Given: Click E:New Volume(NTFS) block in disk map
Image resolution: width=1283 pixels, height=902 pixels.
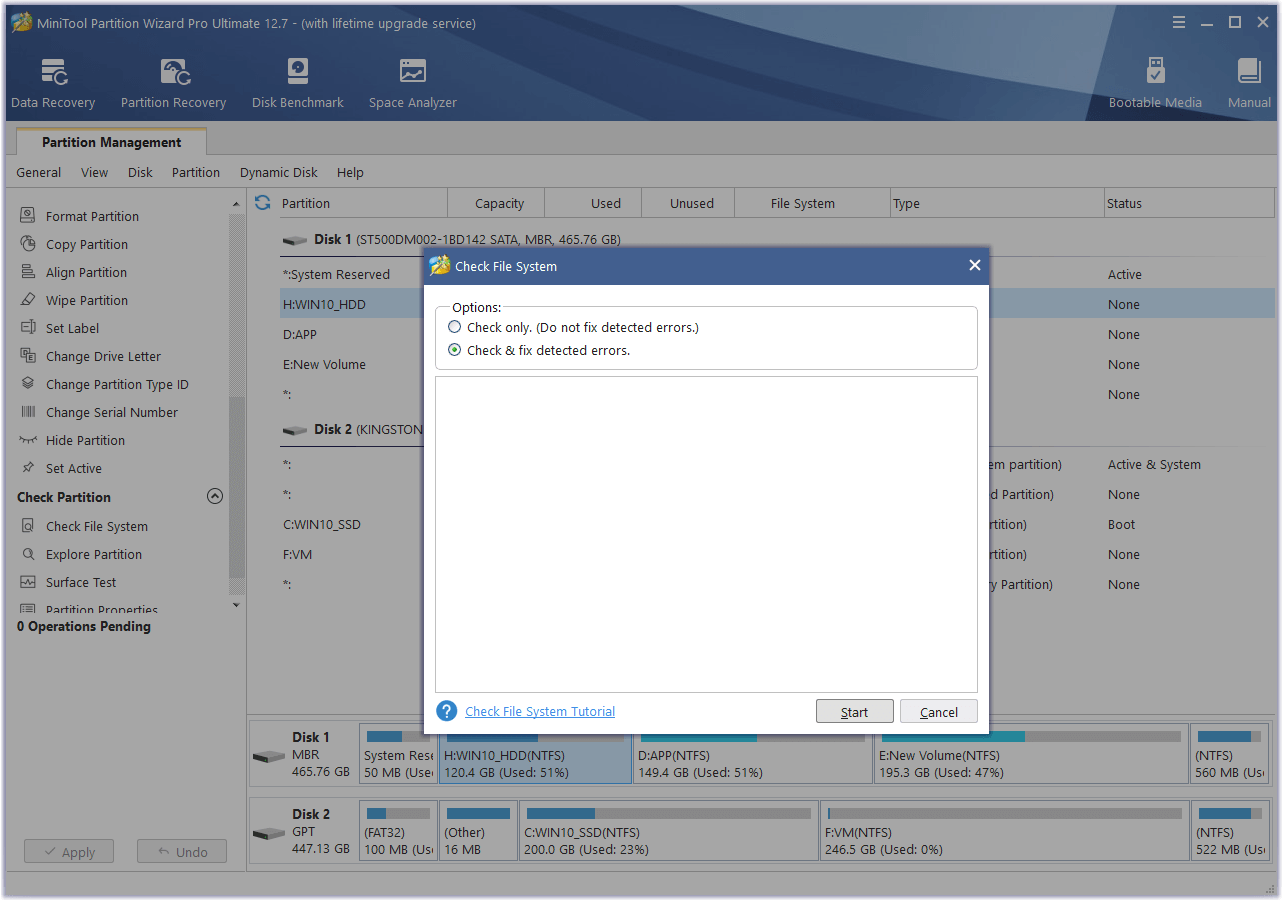Looking at the screenshot, I should click(x=1030, y=754).
